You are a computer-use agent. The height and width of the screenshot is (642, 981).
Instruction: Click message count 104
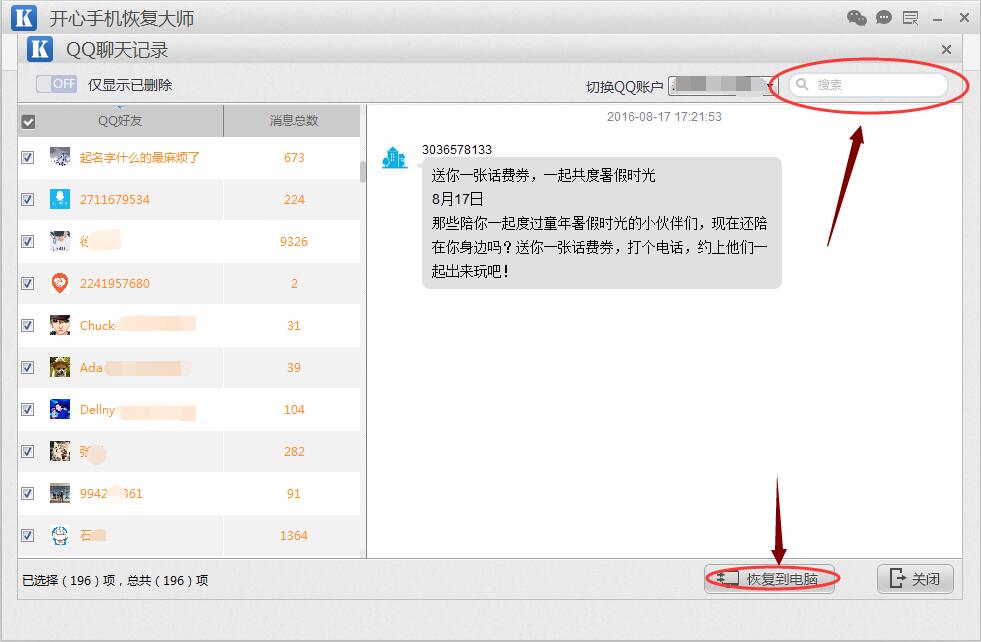294,410
